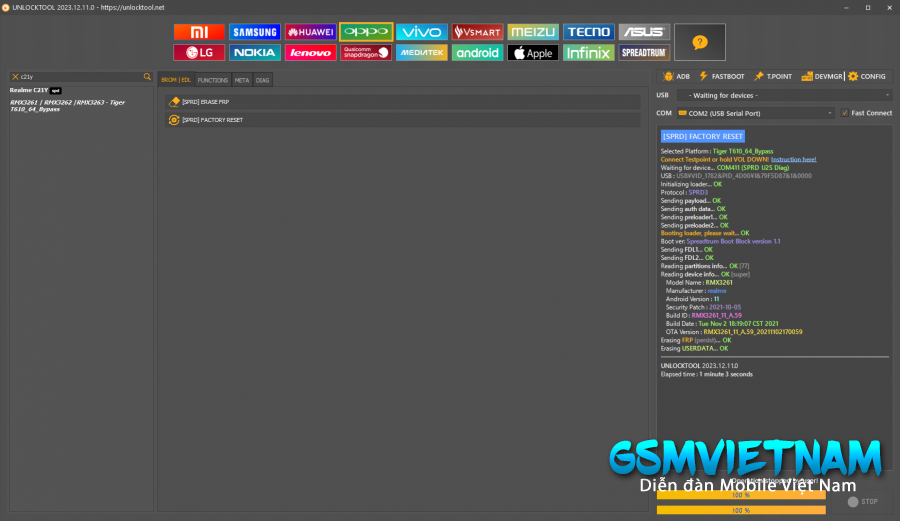The width and height of the screenshot is (900, 521).
Task: Click the STOP button
Action: pyautogui.click(x=863, y=501)
